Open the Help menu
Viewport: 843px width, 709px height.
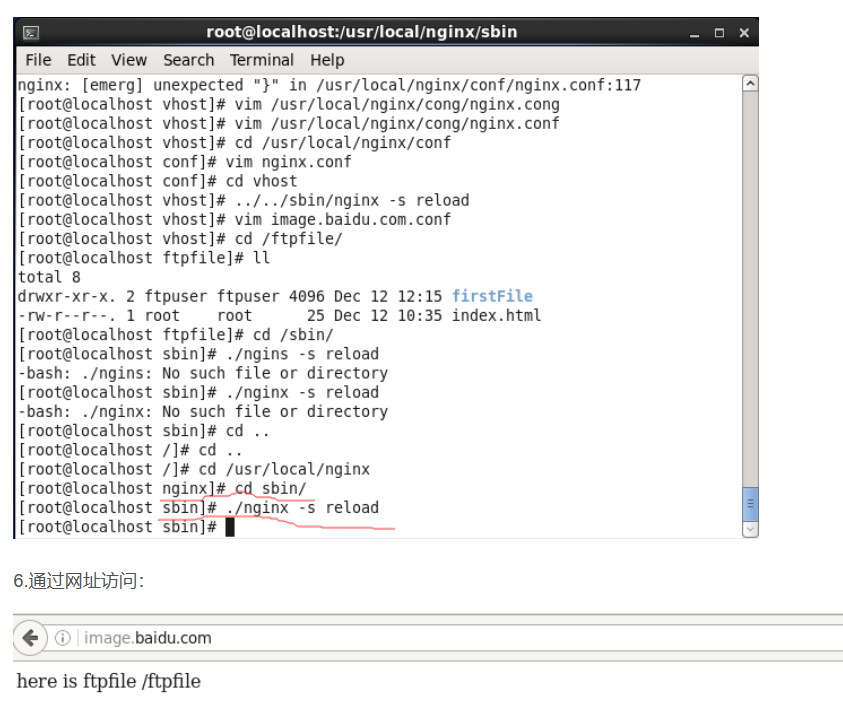click(x=327, y=60)
